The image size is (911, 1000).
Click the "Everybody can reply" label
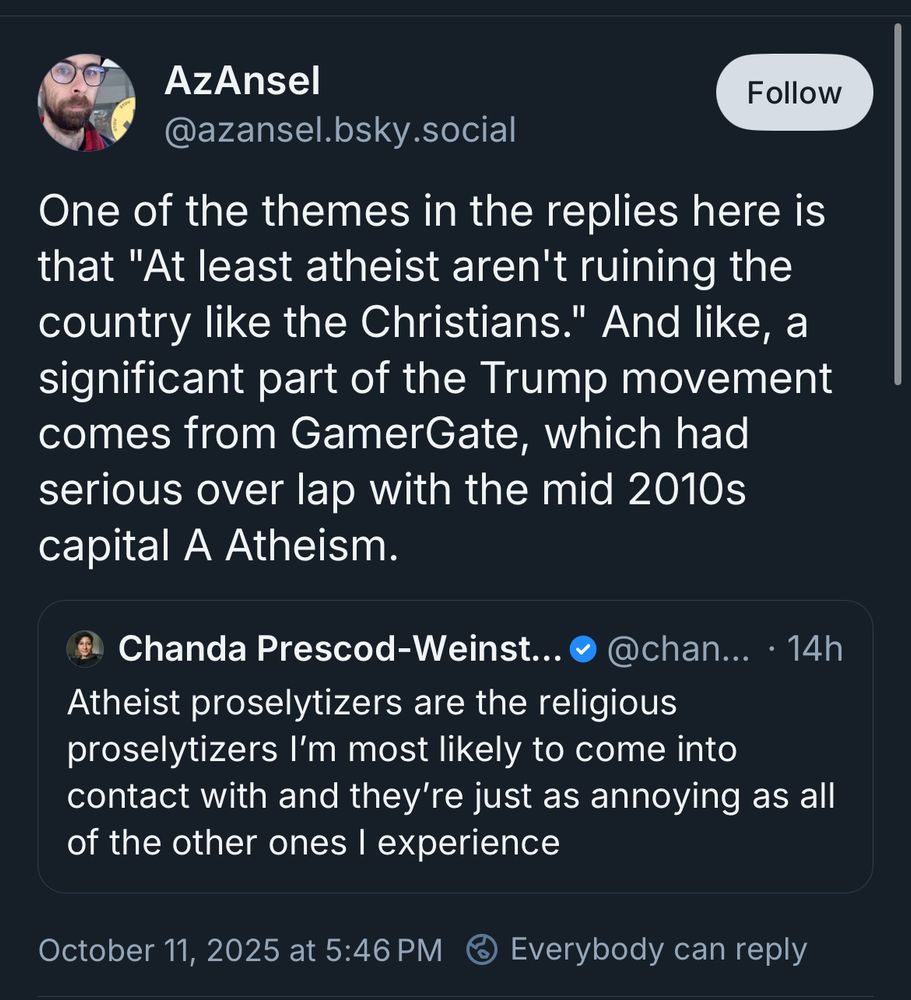coord(658,949)
